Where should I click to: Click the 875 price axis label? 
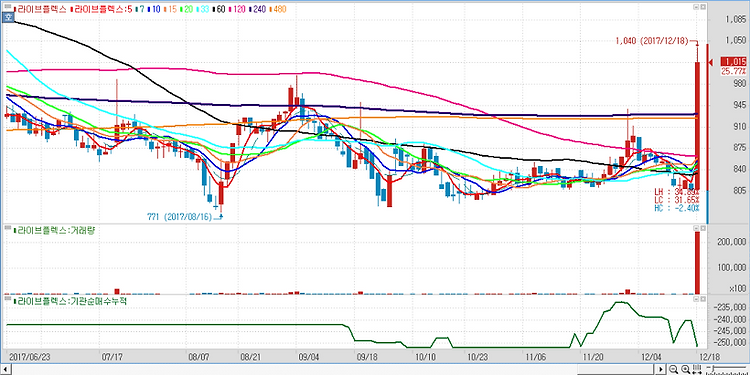point(739,147)
